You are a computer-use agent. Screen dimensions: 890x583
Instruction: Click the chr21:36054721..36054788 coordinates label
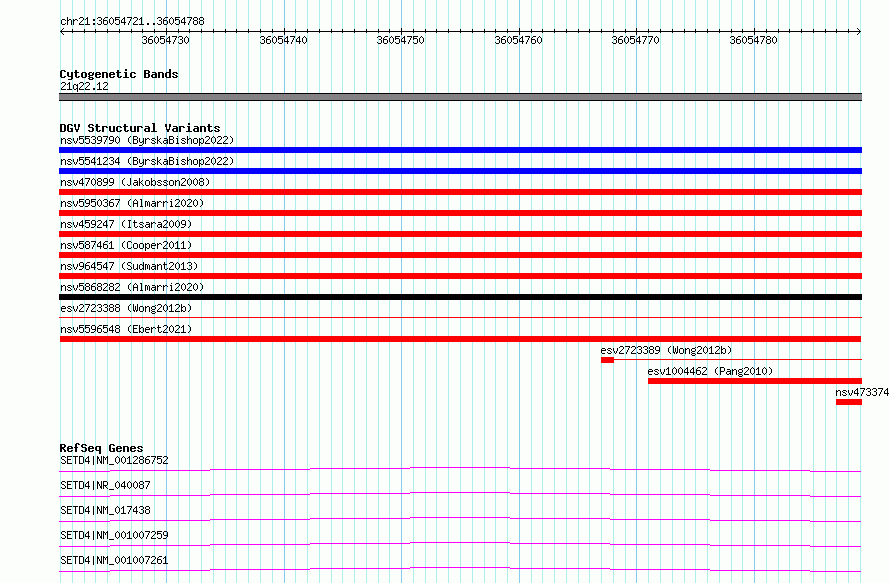[x=132, y=21]
